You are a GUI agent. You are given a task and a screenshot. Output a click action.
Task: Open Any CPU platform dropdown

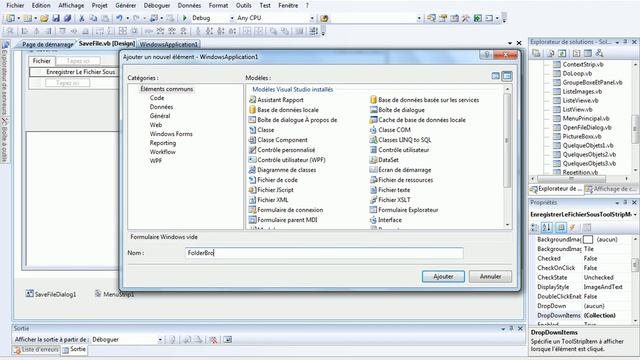coord(312,18)
